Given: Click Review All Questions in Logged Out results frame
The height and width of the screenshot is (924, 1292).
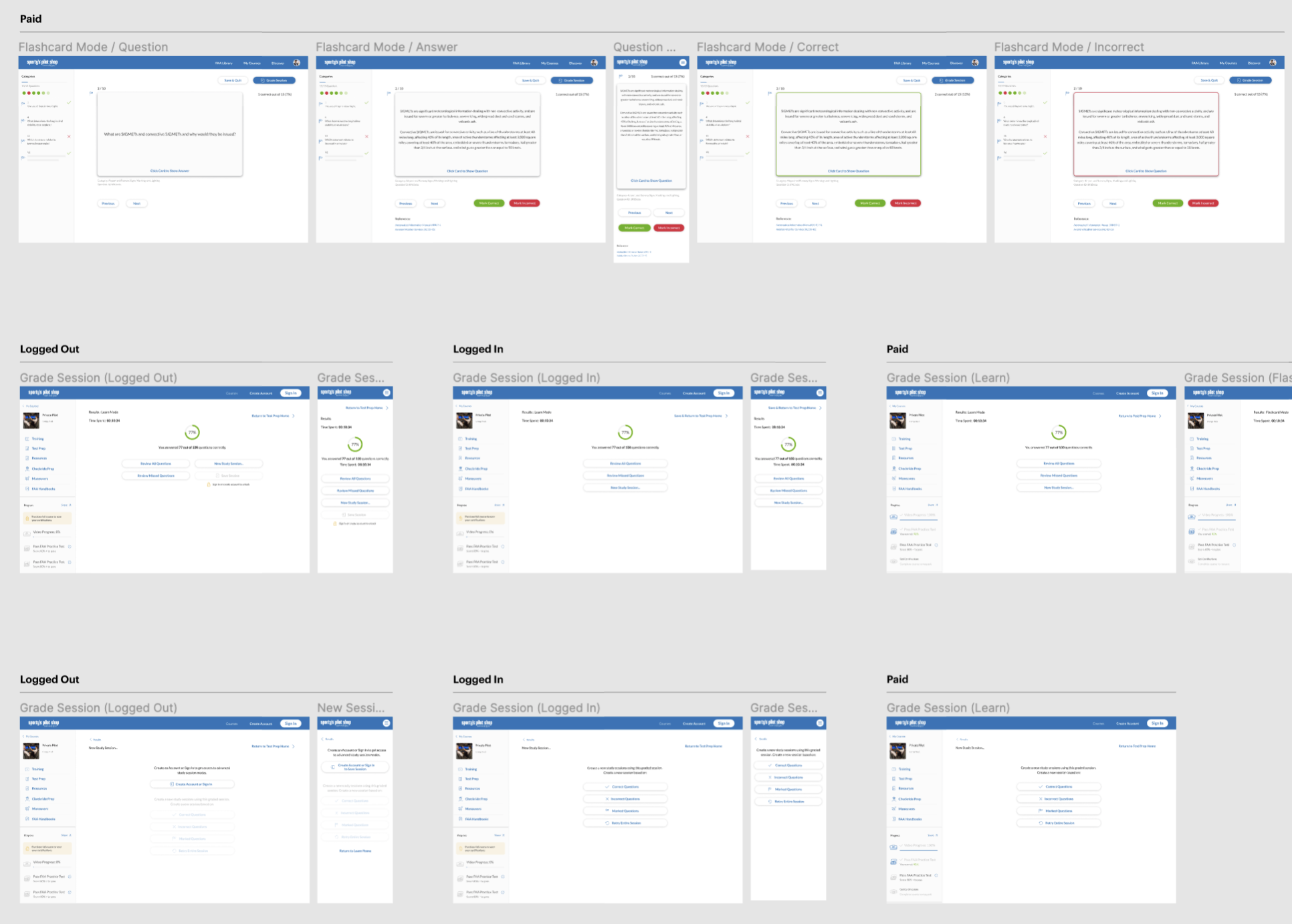Looking at the screenshot, I should tap(156, 463).
